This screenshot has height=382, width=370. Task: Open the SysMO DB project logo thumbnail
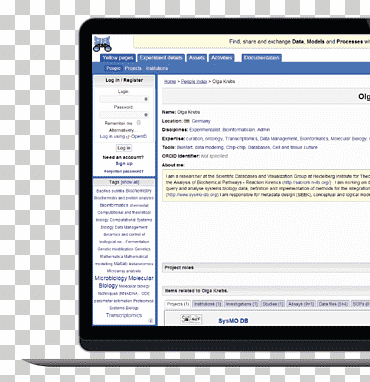click(191, 319)
